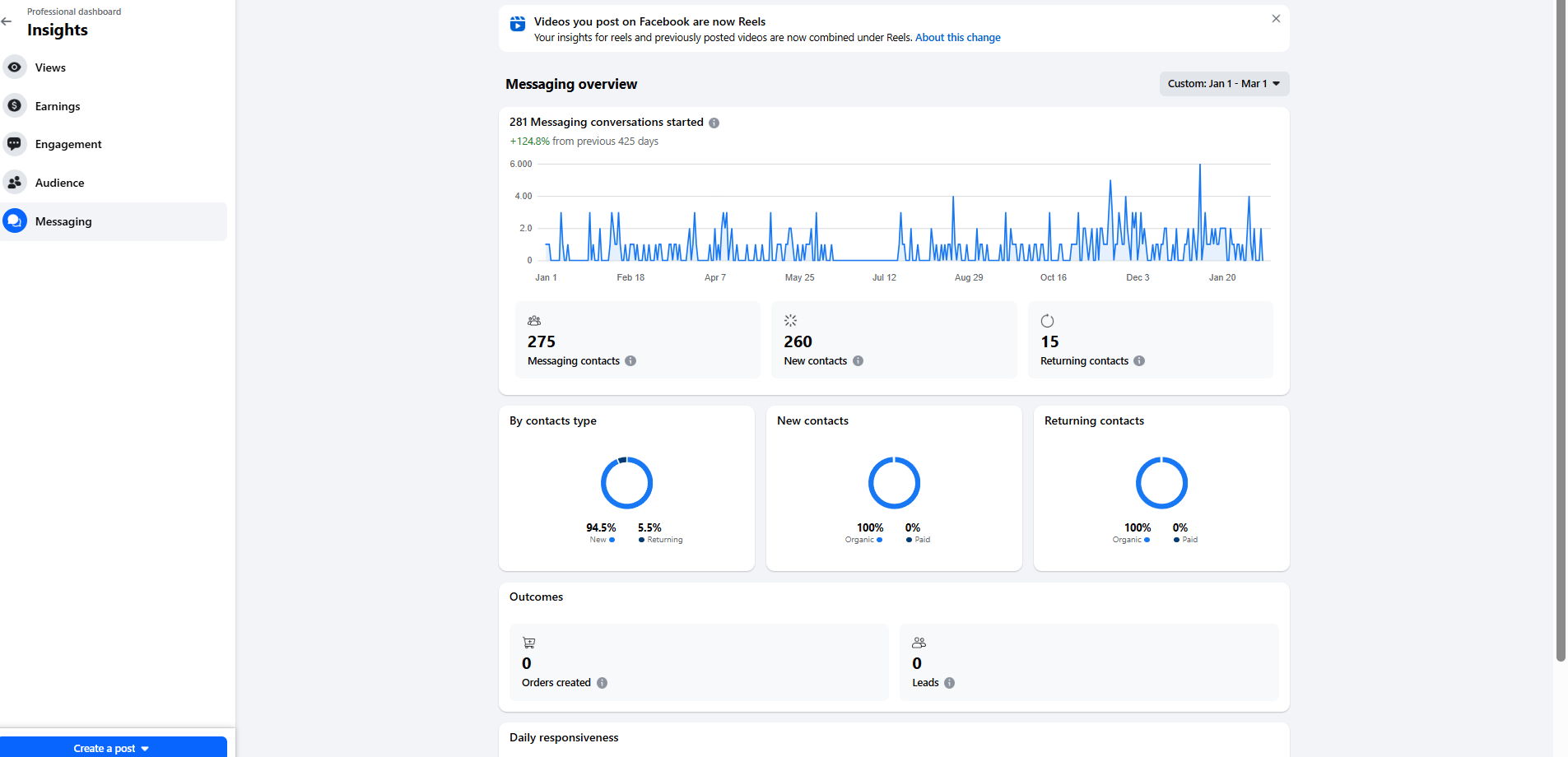Click info icon next to conversations started
Viewport: 1568px width, 757px height.
[714, 123]
